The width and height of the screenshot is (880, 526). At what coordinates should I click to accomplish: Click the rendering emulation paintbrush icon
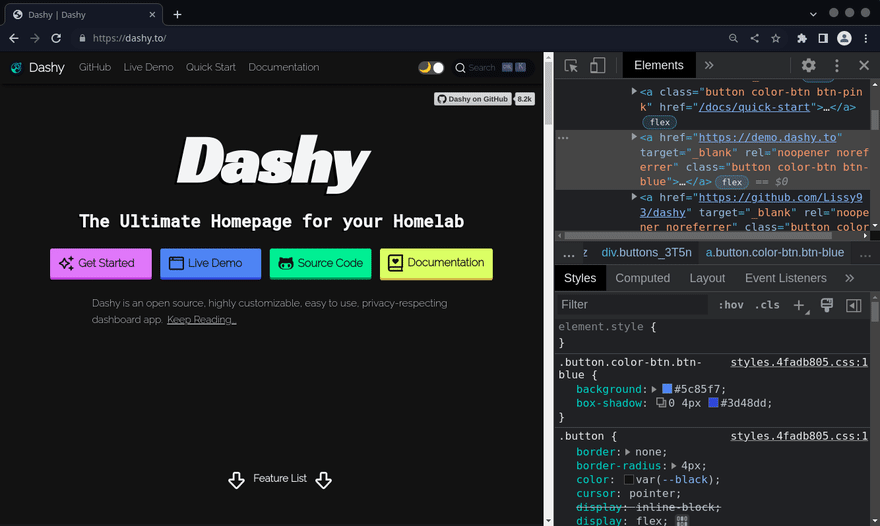tap(826, 305)
